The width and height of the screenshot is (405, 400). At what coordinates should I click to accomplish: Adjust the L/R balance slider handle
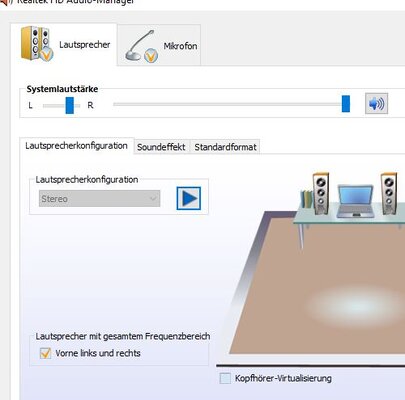click(69, 105)
